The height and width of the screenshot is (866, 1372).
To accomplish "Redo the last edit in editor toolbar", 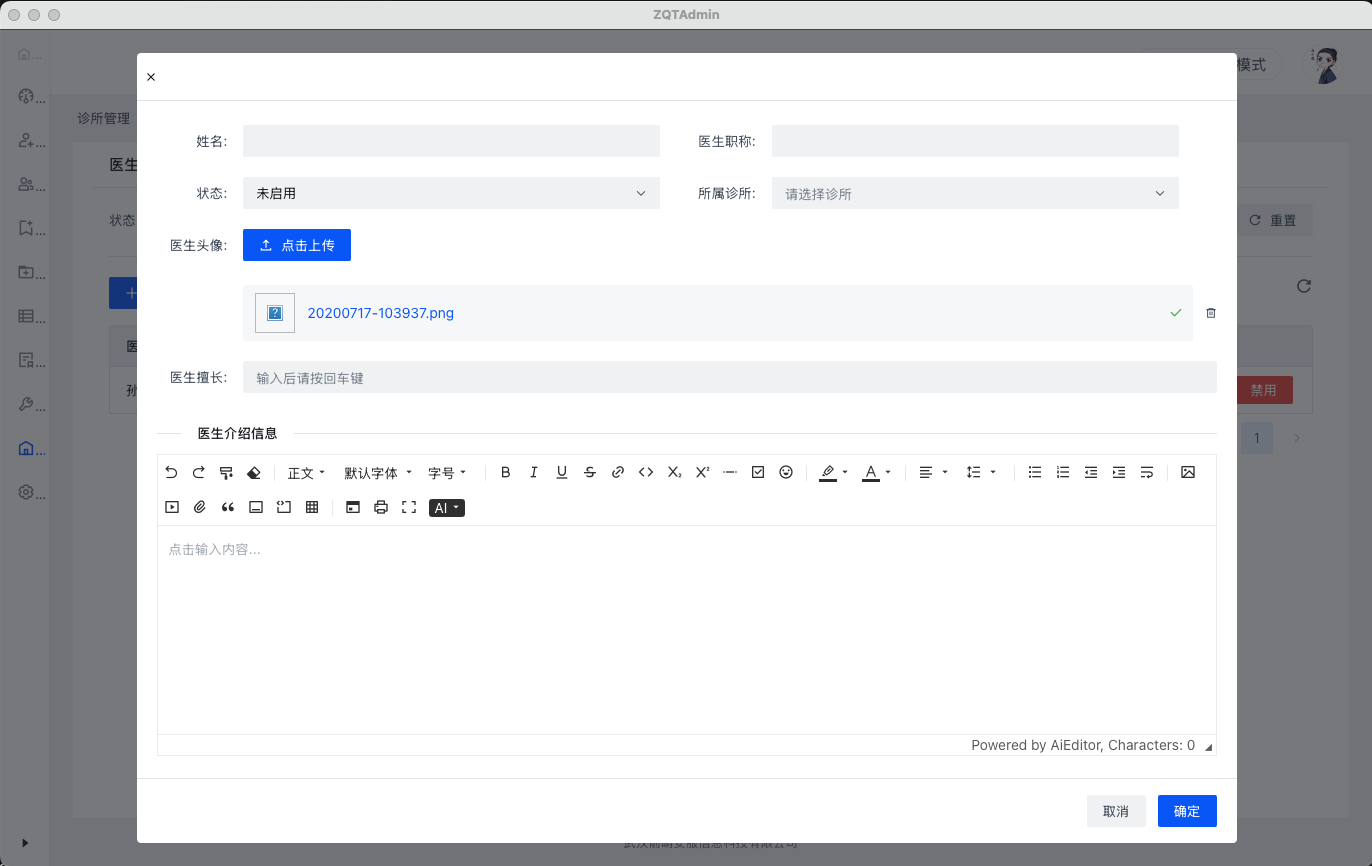I will [x=198, y=472].
